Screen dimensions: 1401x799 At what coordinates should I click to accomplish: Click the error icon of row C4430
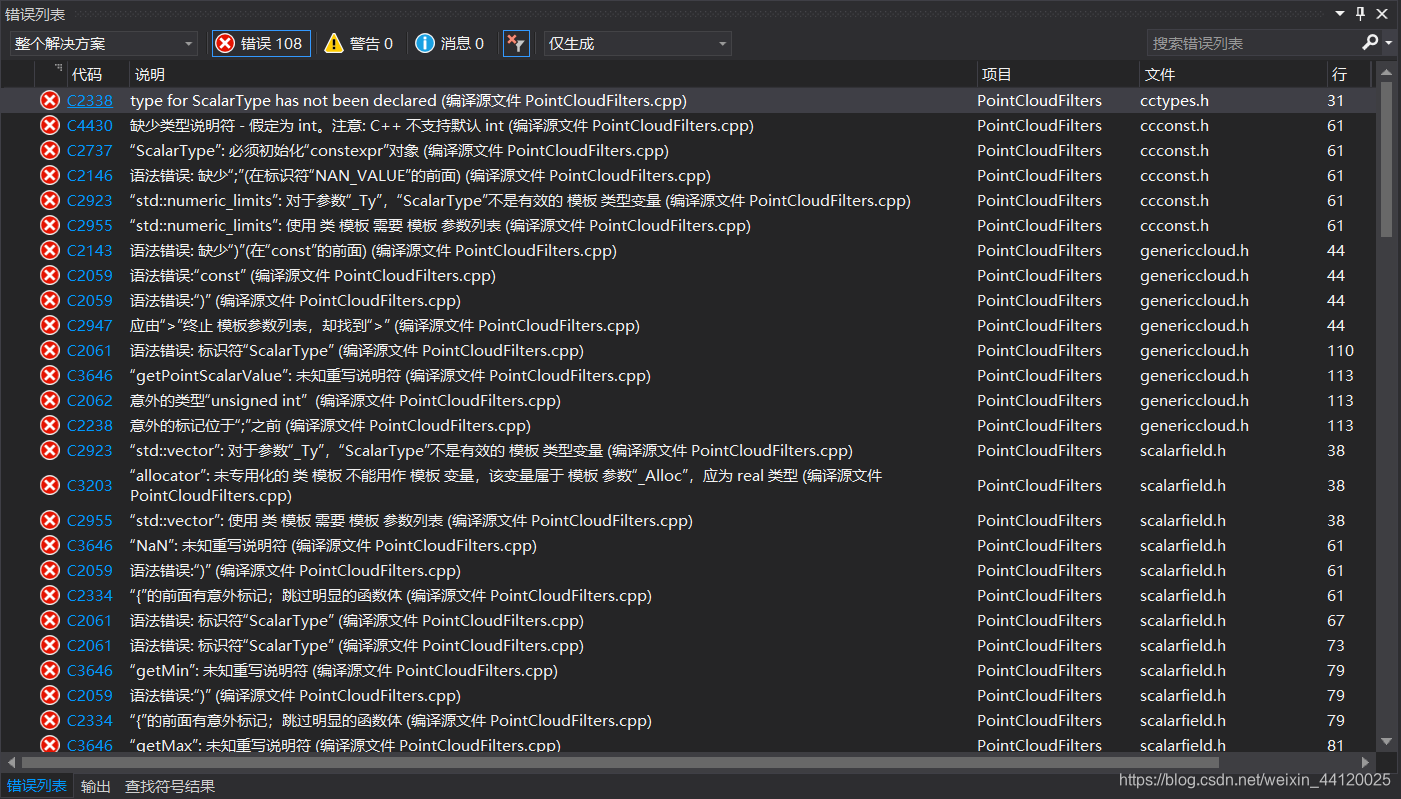49,125
